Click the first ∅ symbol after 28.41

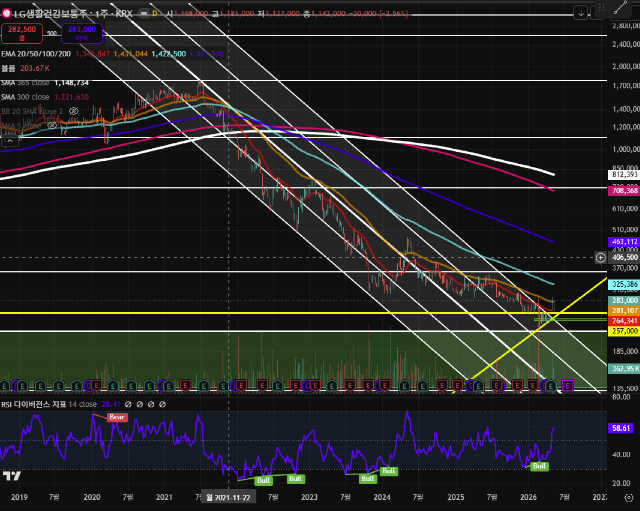click(x=128, y=404)
